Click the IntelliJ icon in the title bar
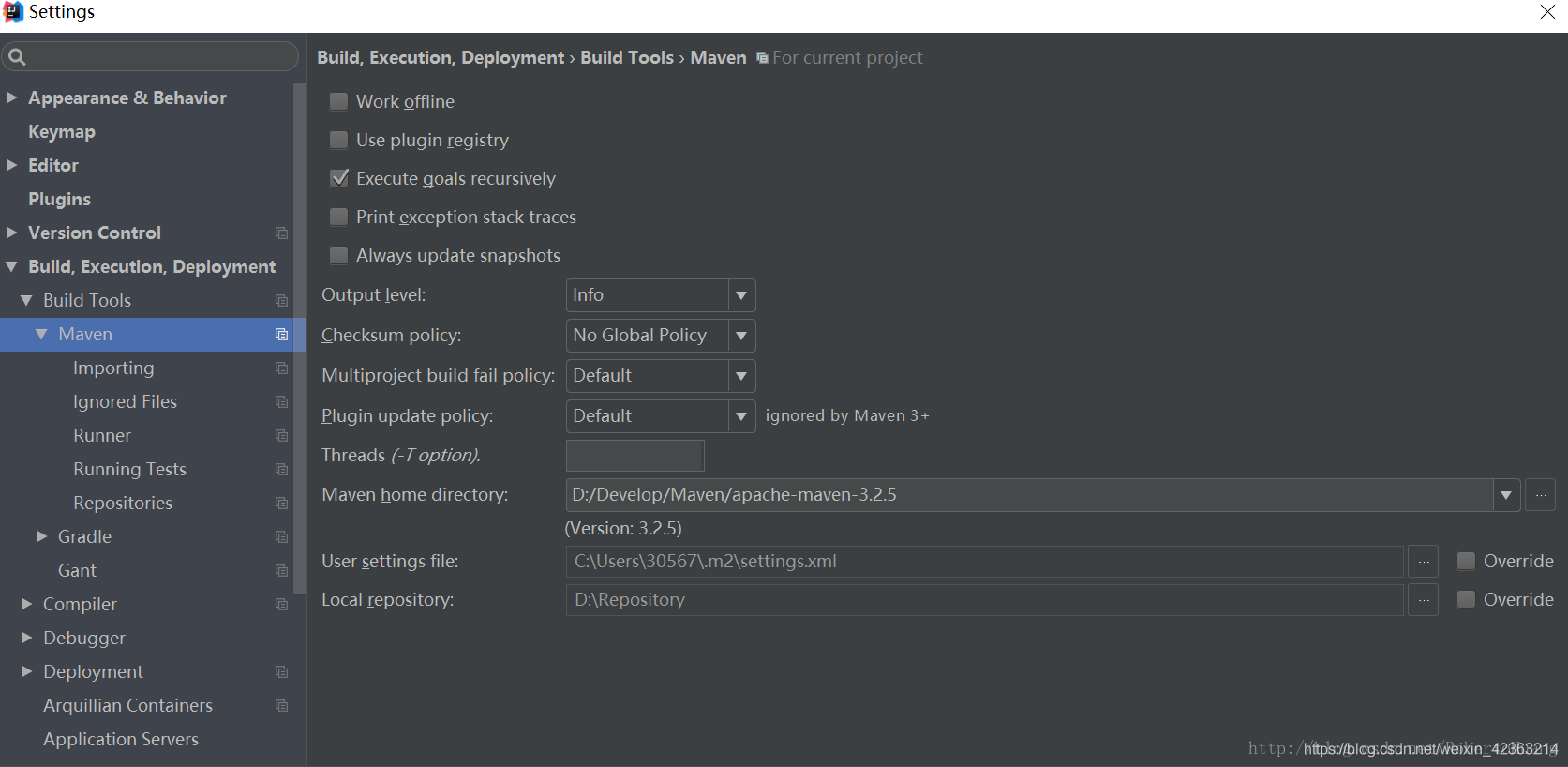This screenshot has height=767, width=1568. (x=13, y=11)
